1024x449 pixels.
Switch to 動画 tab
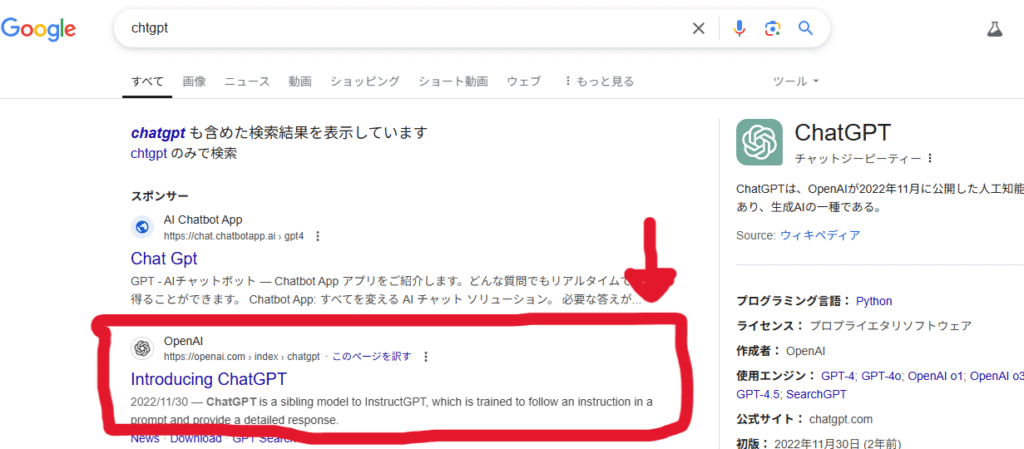pyautogui.click(x=300, y=82)
